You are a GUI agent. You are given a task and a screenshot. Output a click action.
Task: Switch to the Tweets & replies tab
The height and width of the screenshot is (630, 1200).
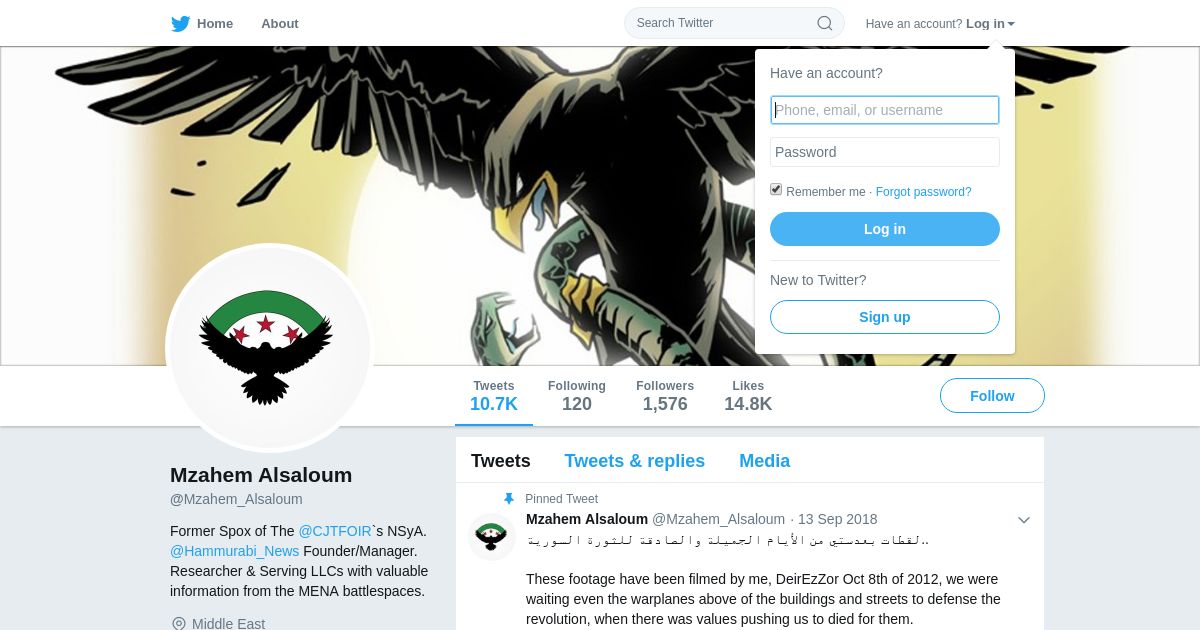pyautogui.click(x=634, y=461)
